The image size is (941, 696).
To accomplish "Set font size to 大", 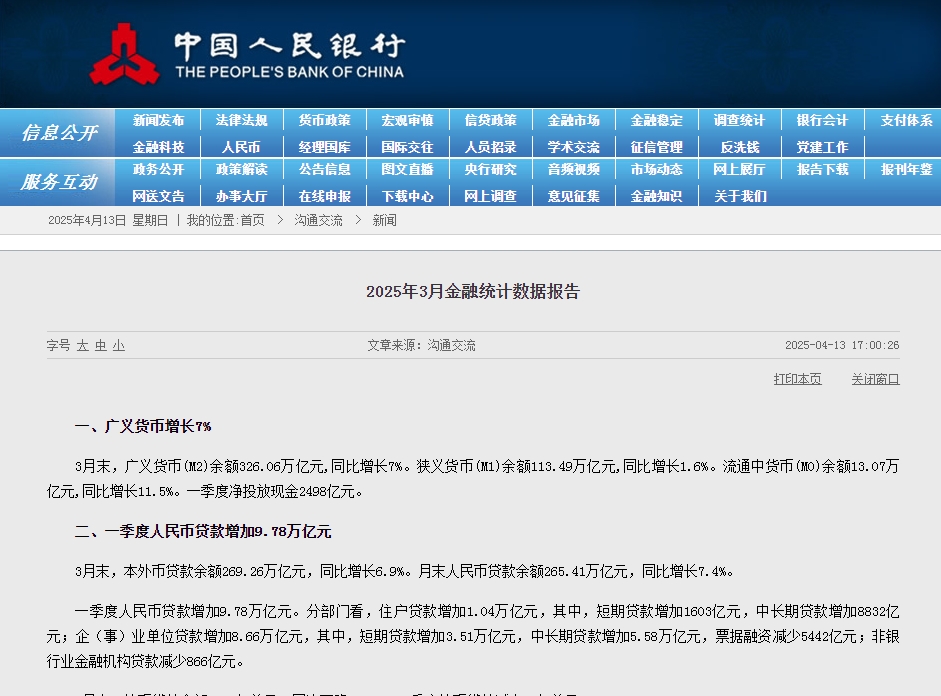I will pyautogui.click(x=82, y=345).
